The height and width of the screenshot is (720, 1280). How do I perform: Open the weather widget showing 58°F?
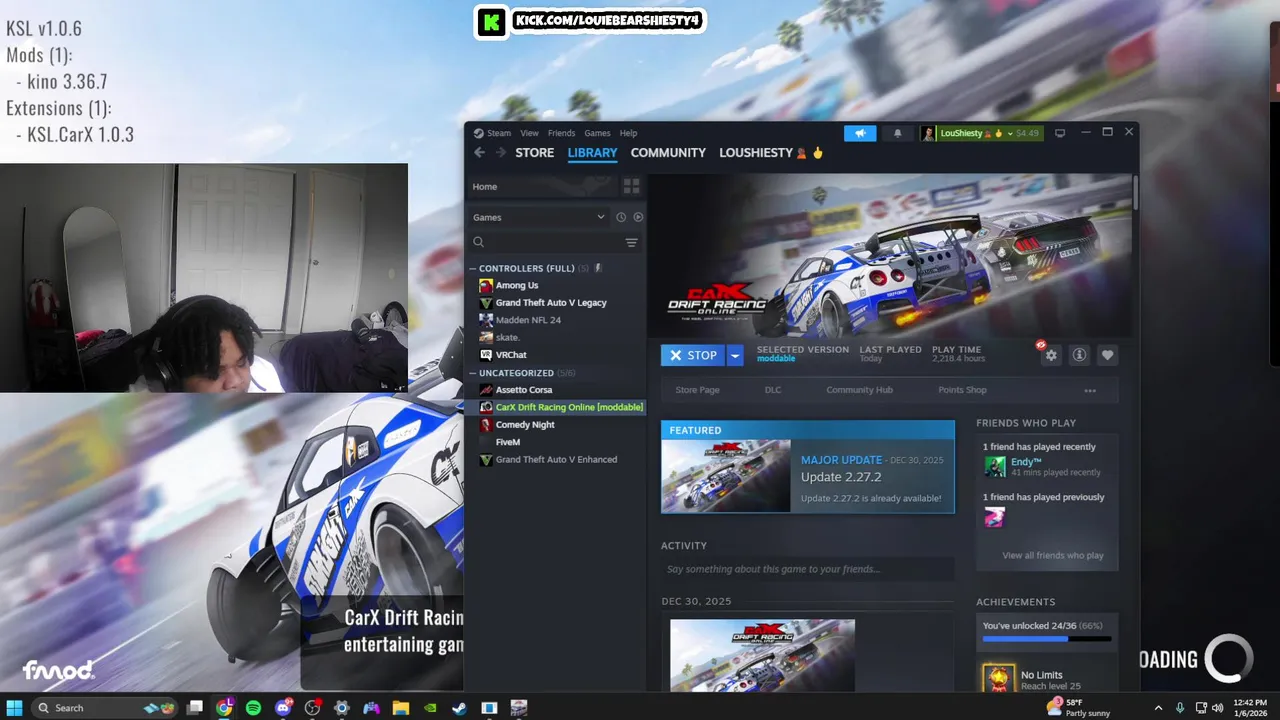pos(1080,707)
